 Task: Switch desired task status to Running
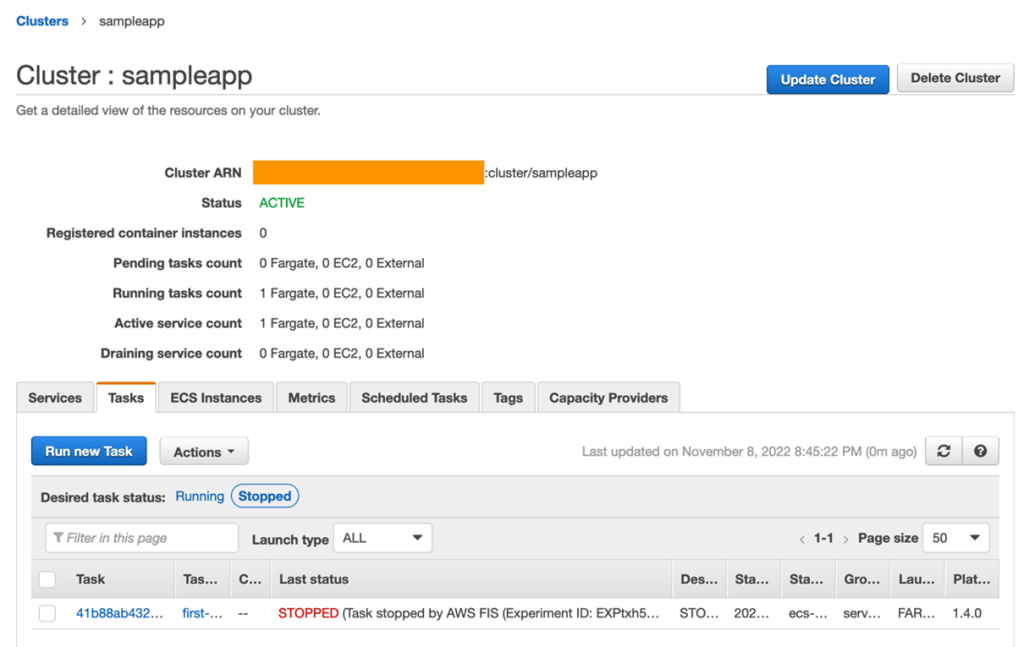coord(199,495)
